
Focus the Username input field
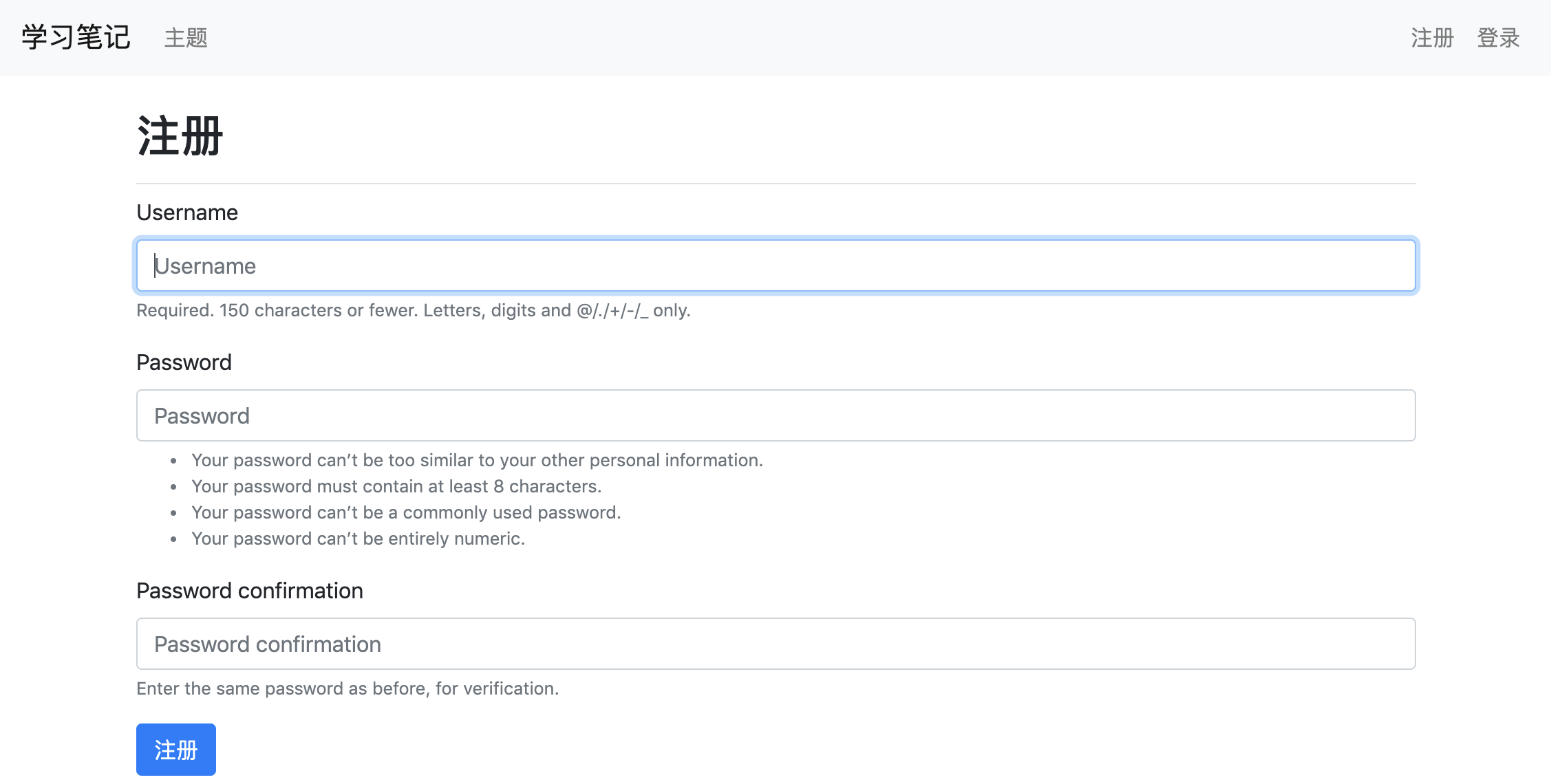775,265
